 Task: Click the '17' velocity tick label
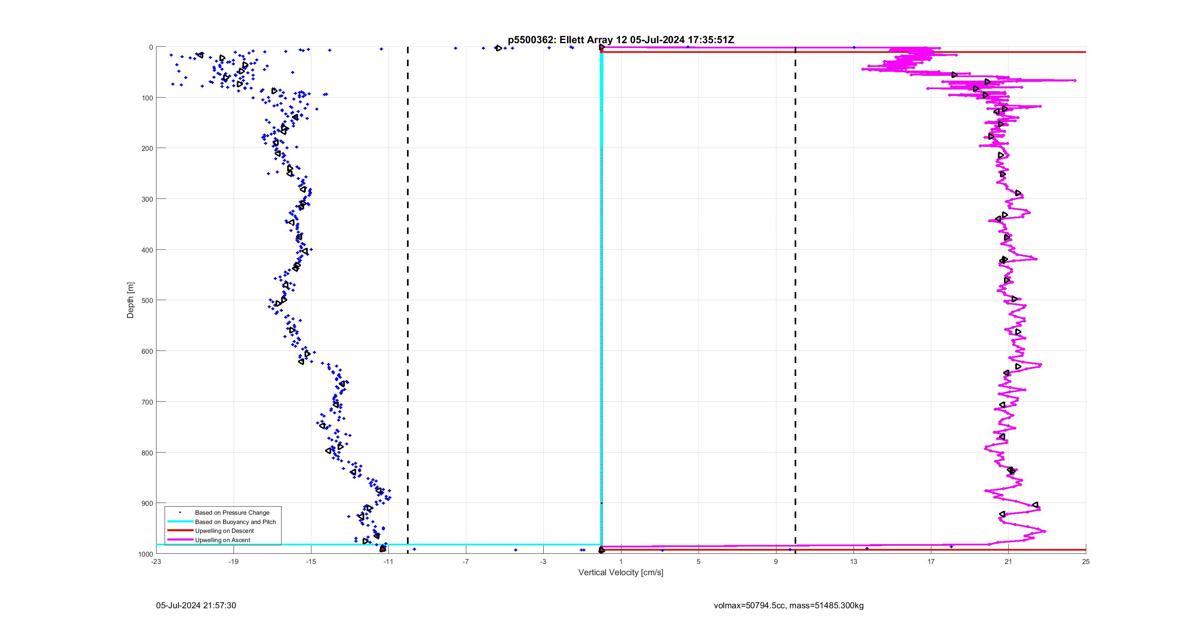931,561
